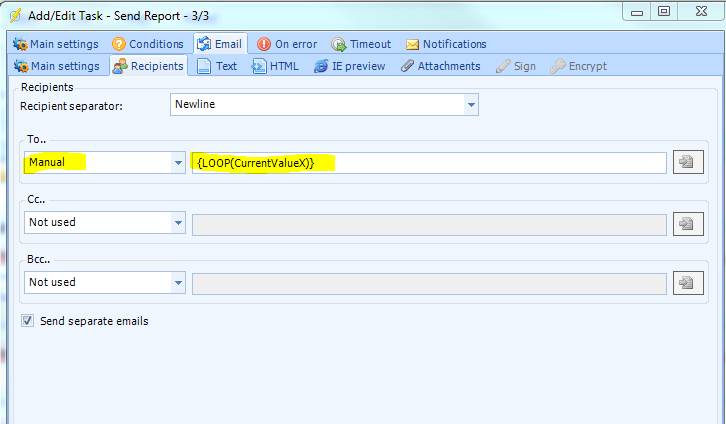
Task: Open the IE preview sub-tab
Action: pyautogui.click(x=350, y=66)
